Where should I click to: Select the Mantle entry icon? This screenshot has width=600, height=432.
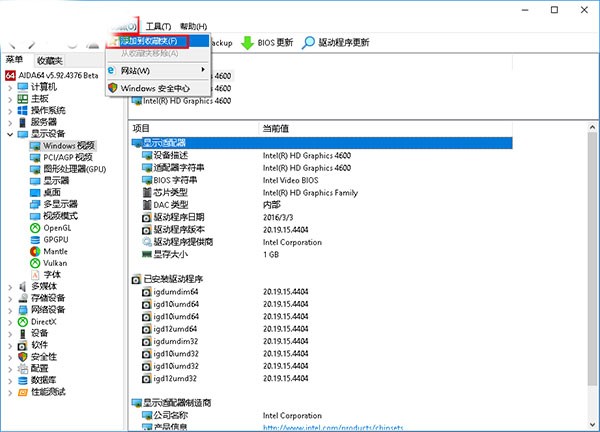[x=34, y=251]
